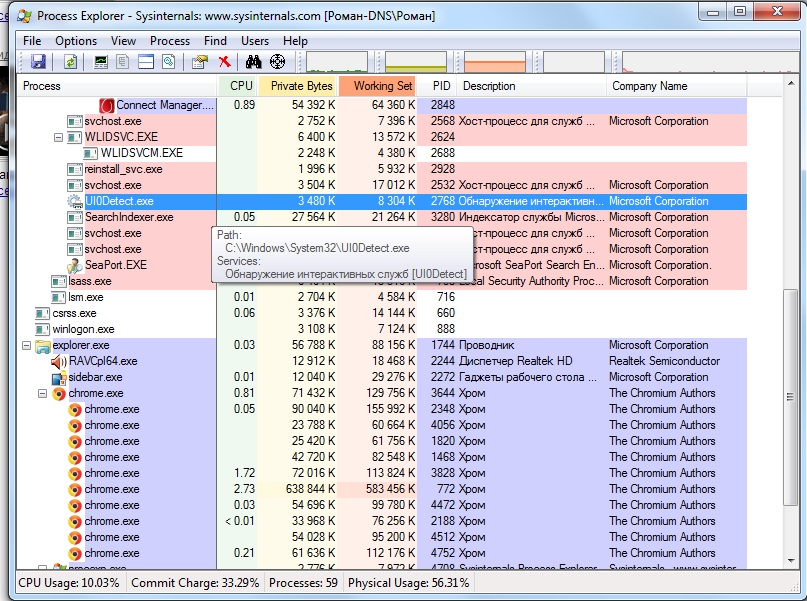Click Commit Charge 33.29% in status bar

[195, 583]
